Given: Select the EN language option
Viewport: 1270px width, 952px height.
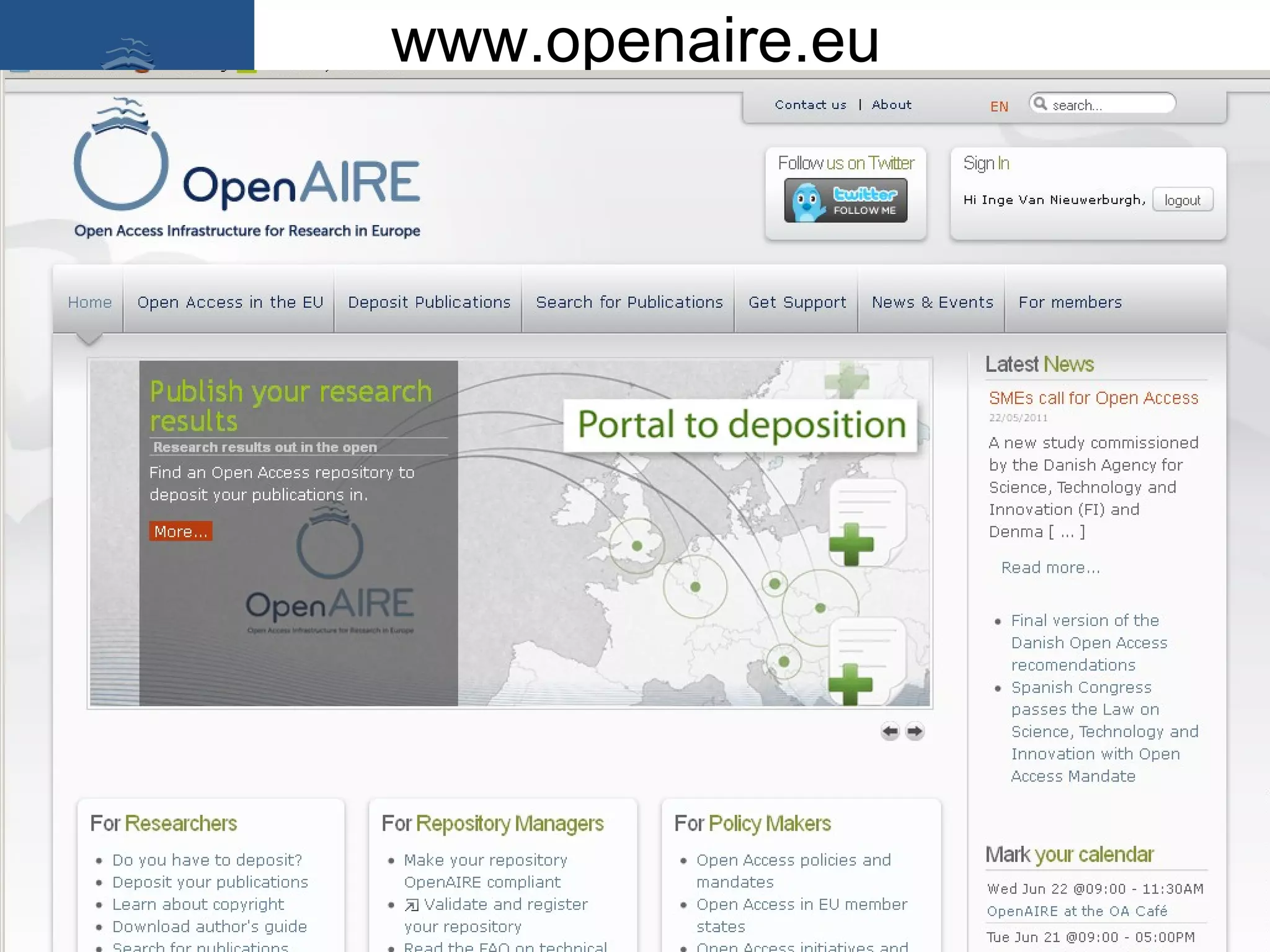Looking at the screenshot, I should [x=999, y=107].
